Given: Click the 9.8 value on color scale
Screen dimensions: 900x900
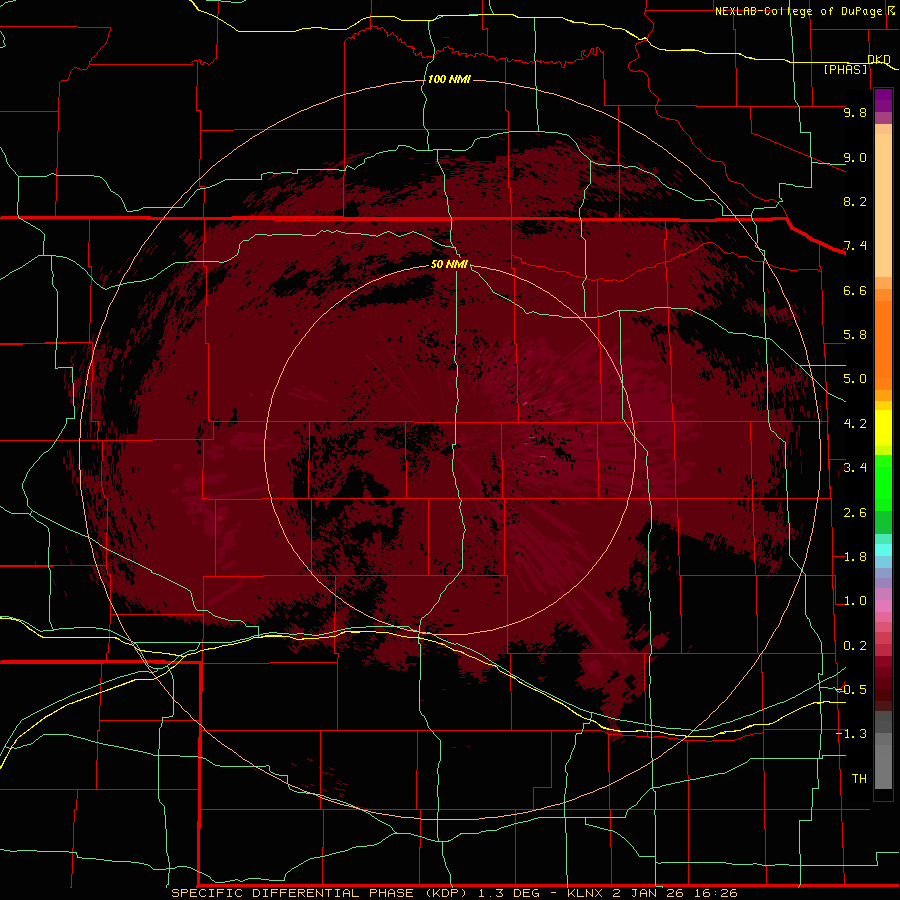Looking at the screenshot, I should point(855,112).
